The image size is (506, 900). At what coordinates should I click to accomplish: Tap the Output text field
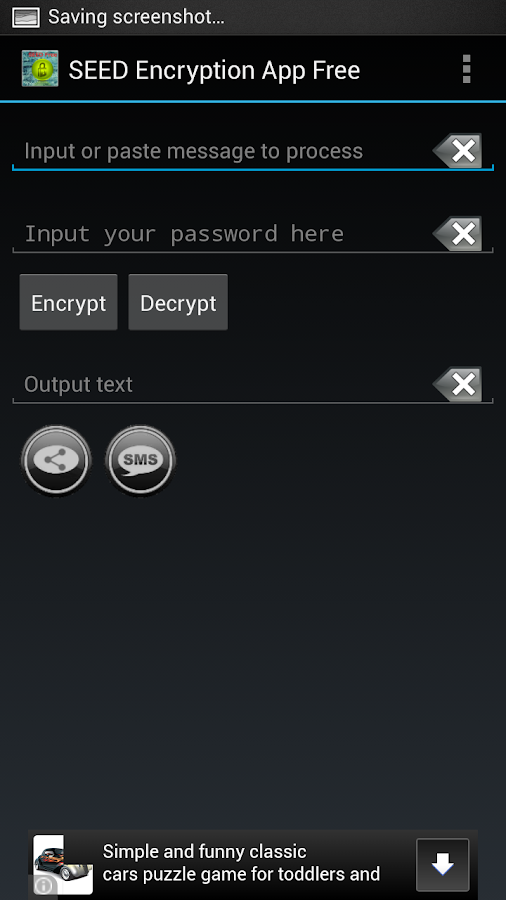point(221,384)
